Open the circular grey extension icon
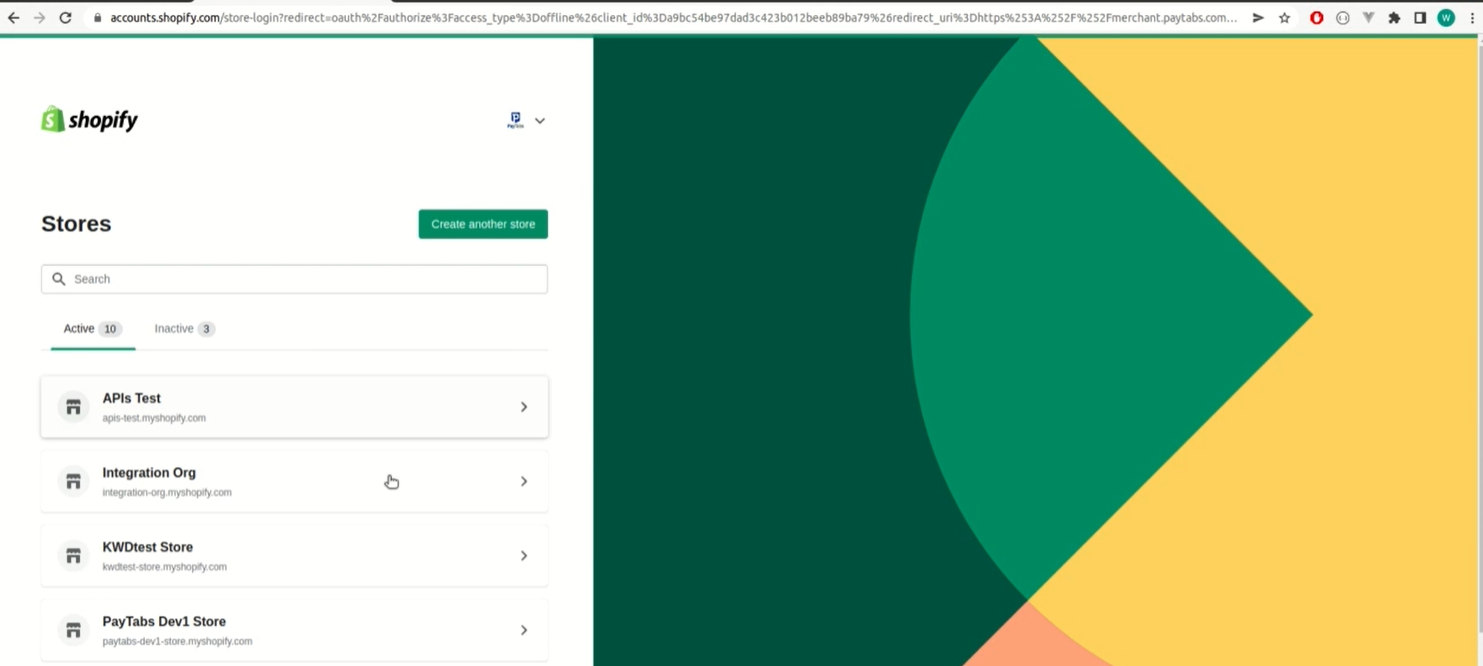1483x666 pixels. 1343,18
